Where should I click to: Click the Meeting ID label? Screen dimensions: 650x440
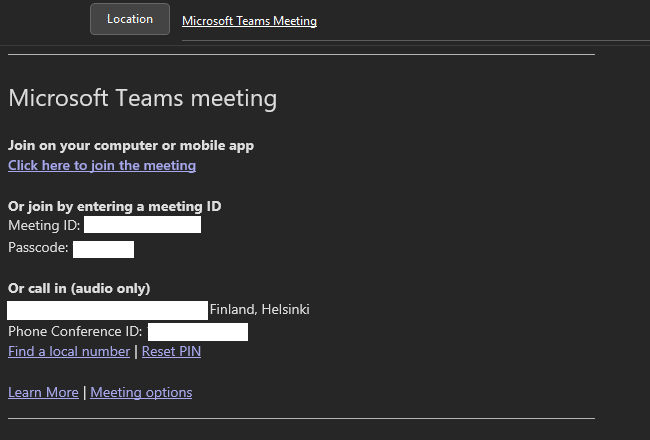(44, 226)
